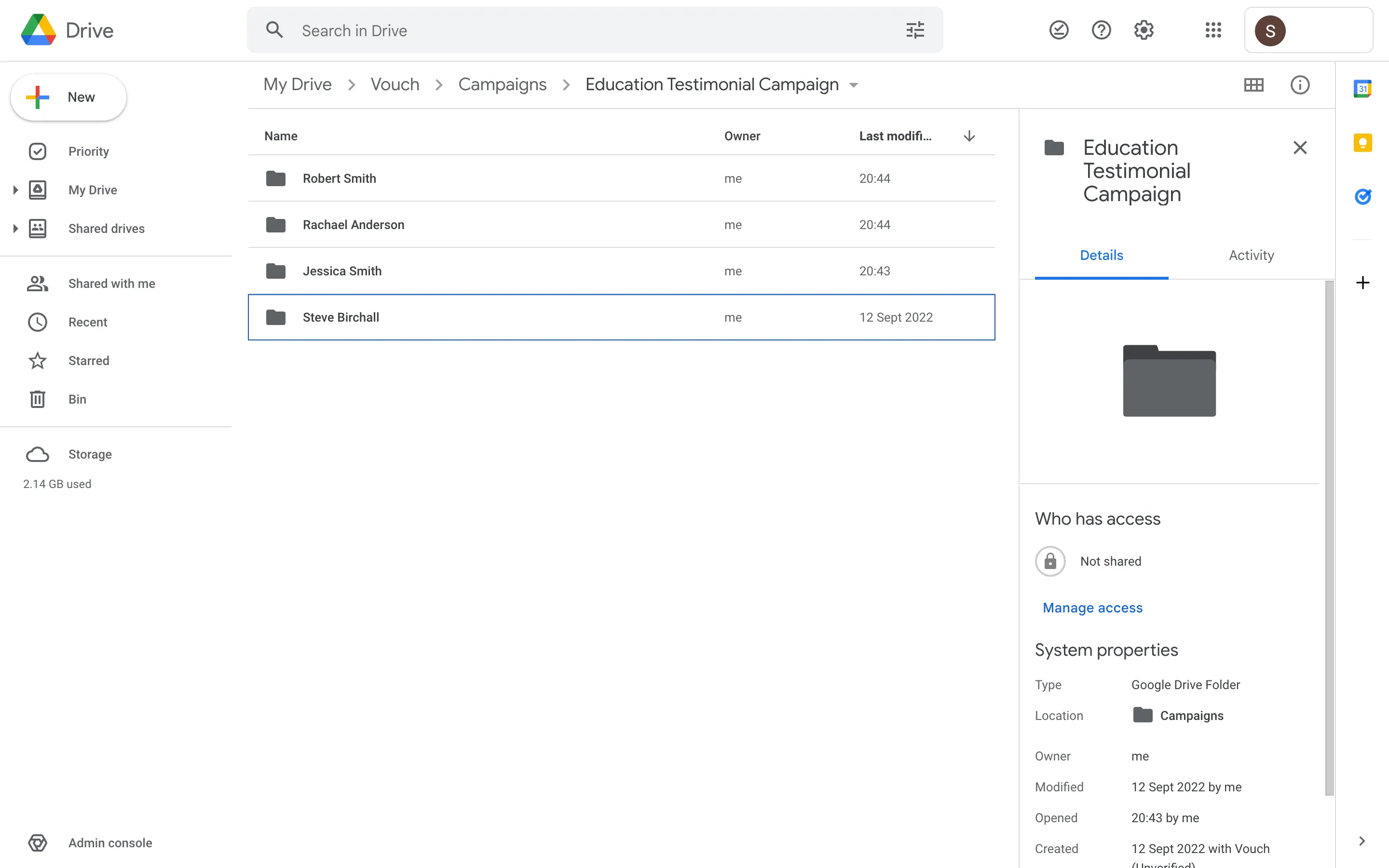Open Google Keep side panel
1389x868 pixels.
(1363, 142)
